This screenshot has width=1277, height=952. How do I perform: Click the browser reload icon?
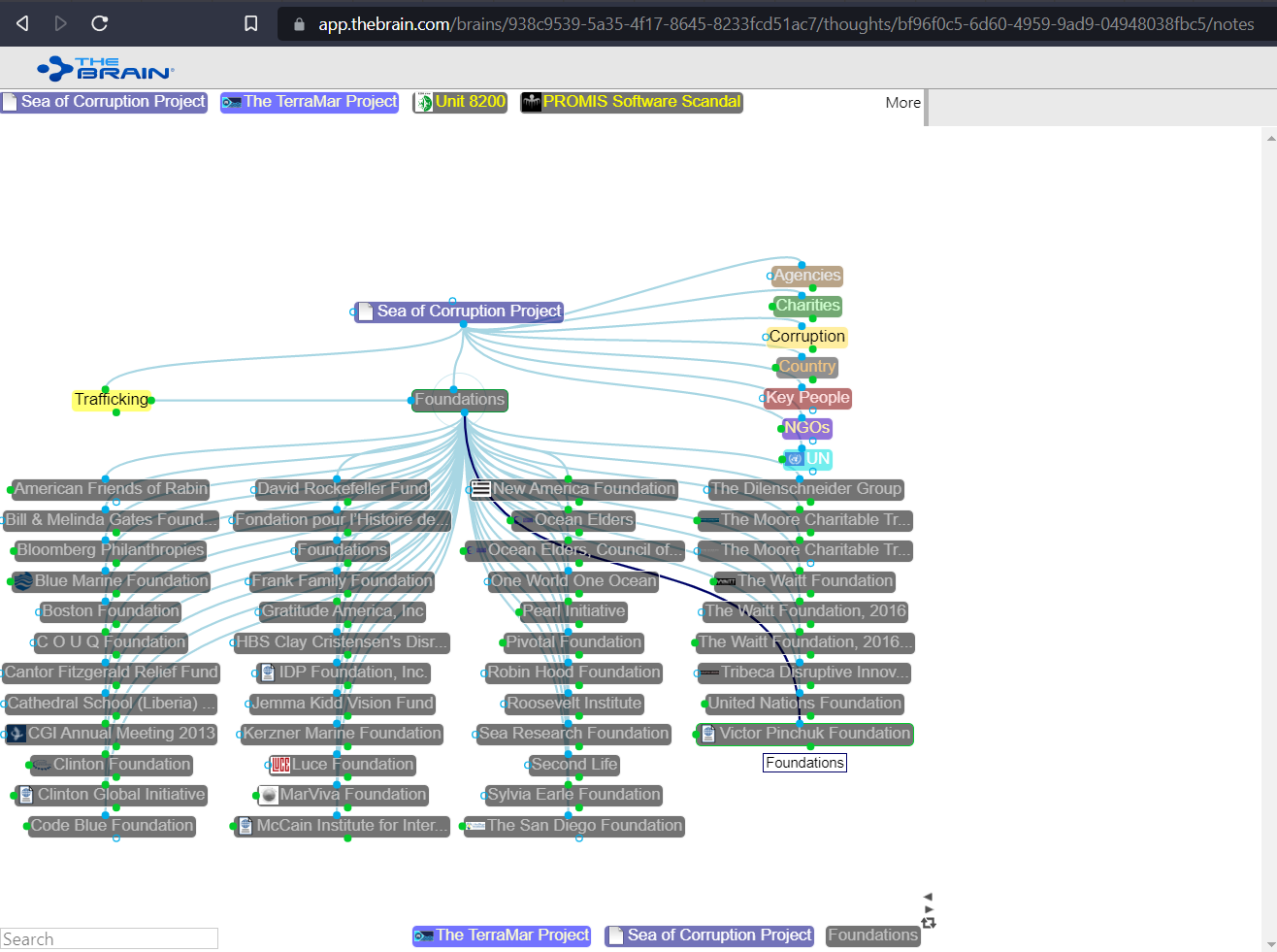coord(99,23)
